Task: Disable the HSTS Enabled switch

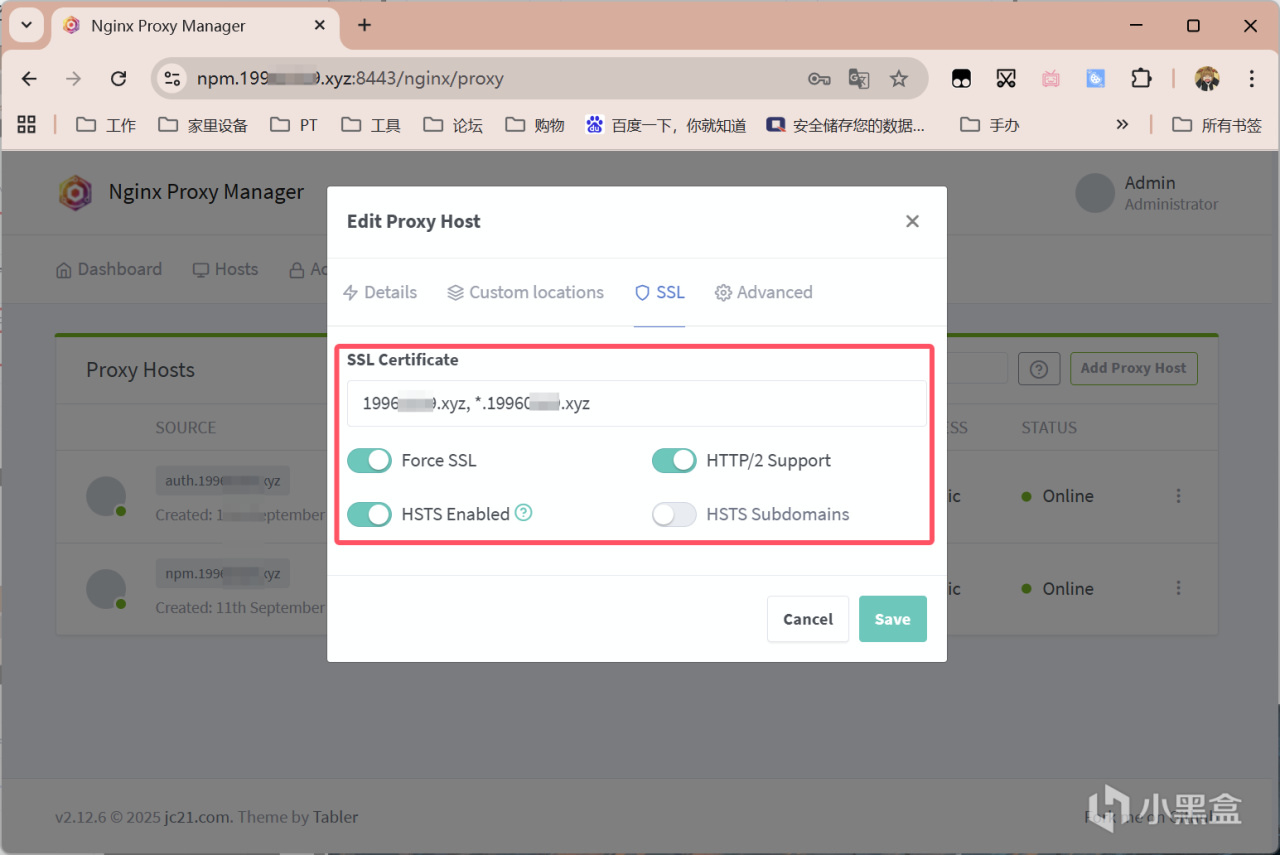Action: click(x=369, y=514)
